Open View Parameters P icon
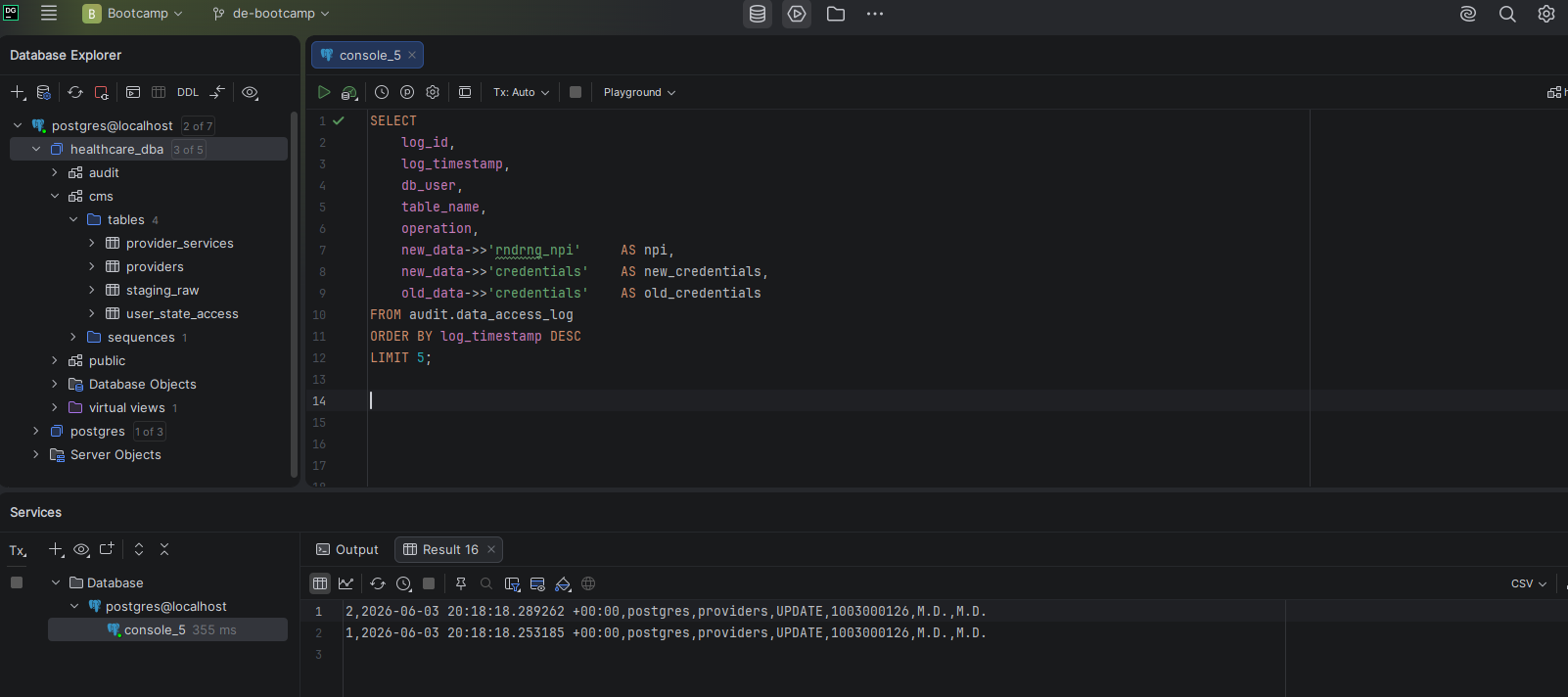The width and height of the screenshot is (1568, 697). (407, 92)
